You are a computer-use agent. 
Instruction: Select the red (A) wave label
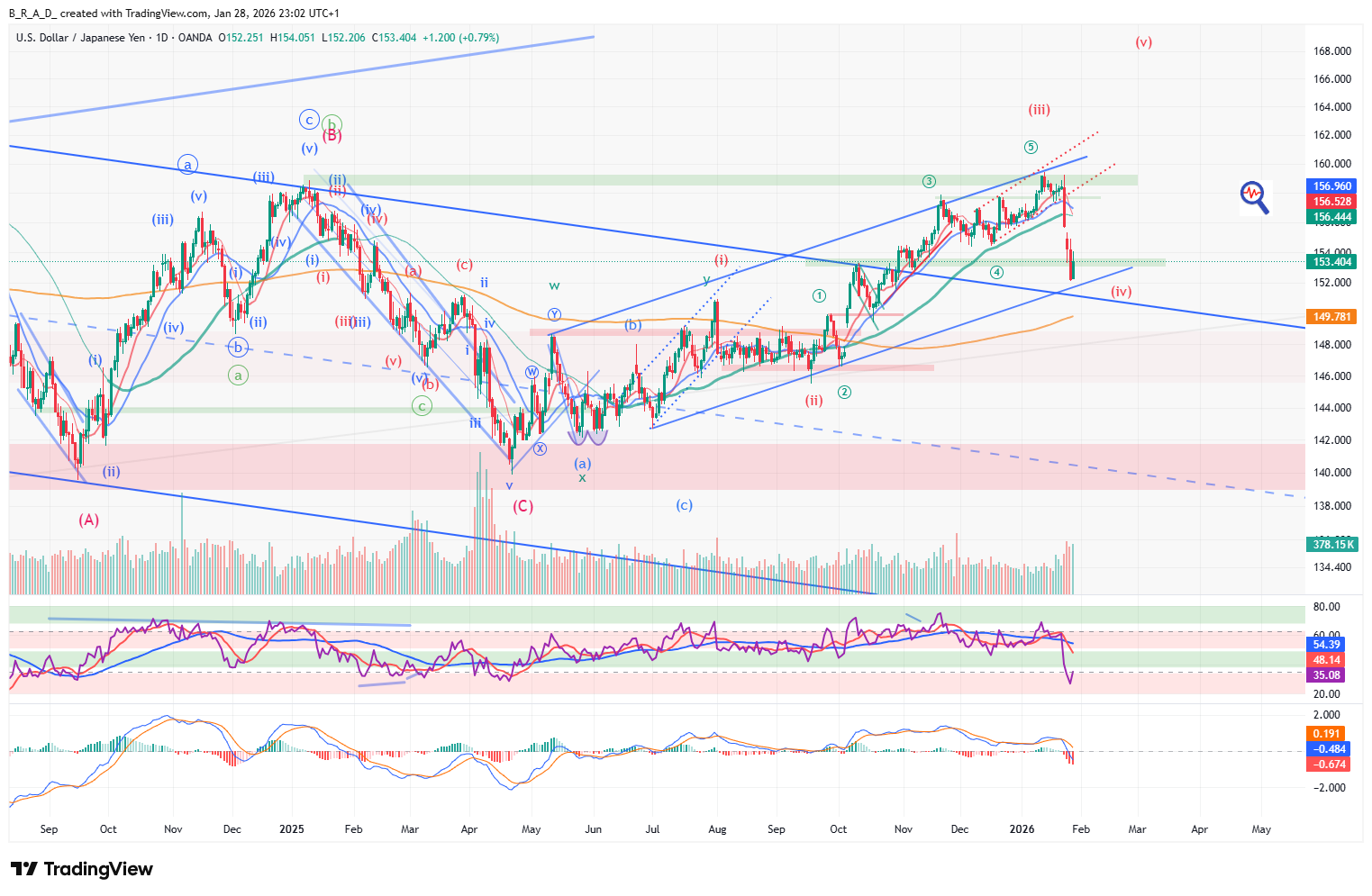tap(88, 520)
